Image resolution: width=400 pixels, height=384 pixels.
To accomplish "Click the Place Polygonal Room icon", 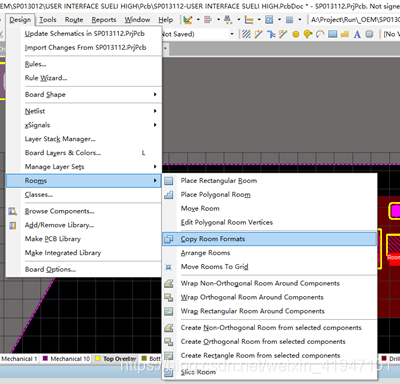I will coord(169,195).
